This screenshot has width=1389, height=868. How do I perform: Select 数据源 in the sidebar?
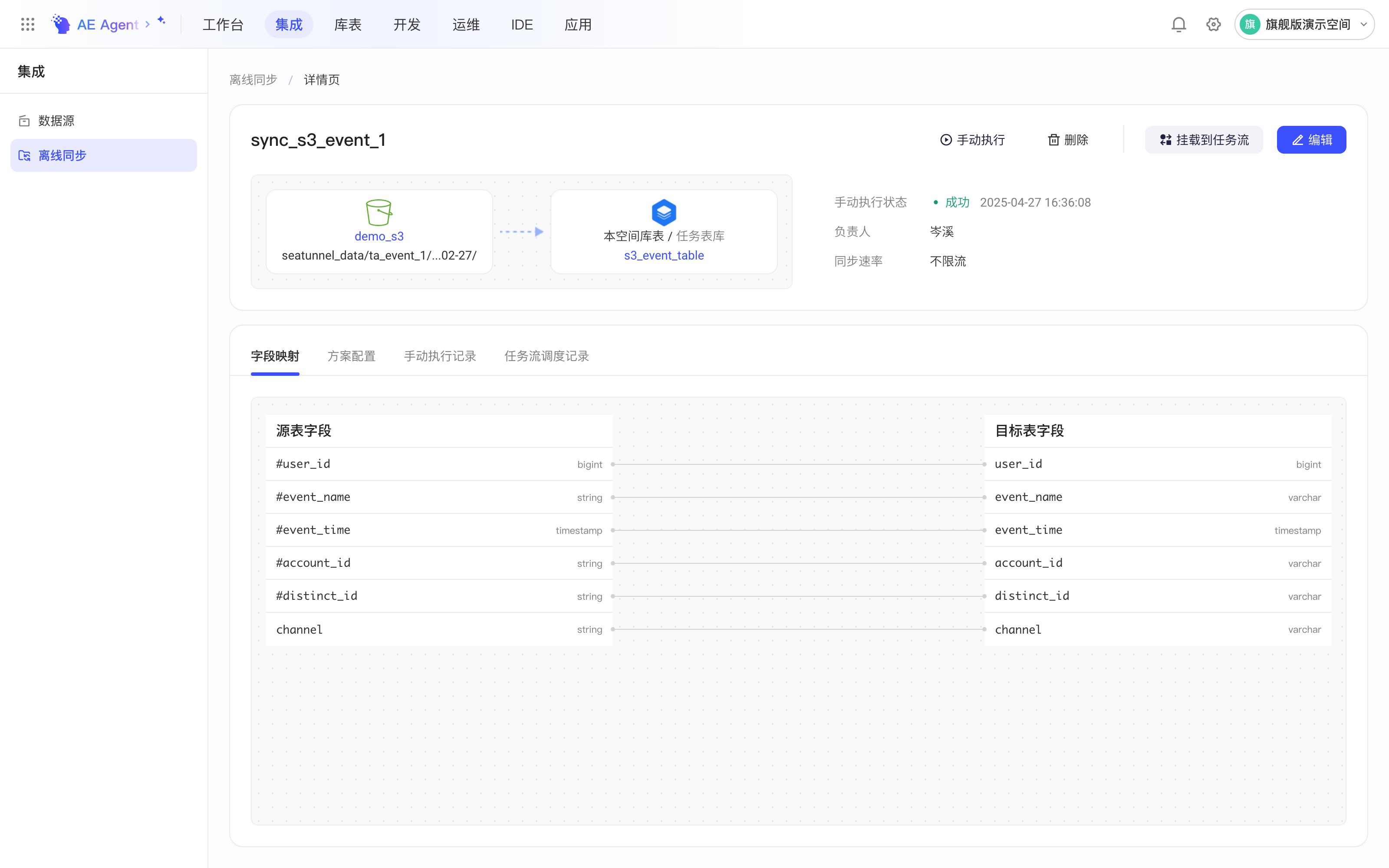(x=103, y=121)
